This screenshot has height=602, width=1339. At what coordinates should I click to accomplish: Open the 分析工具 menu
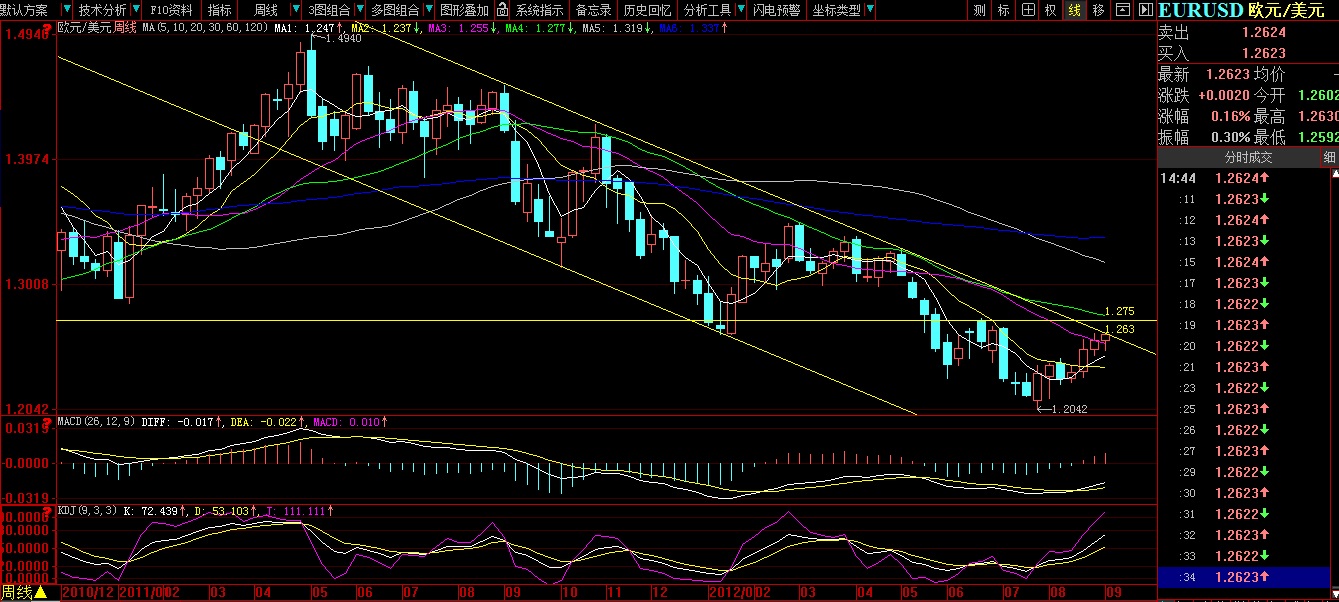(x=707, y=10)
